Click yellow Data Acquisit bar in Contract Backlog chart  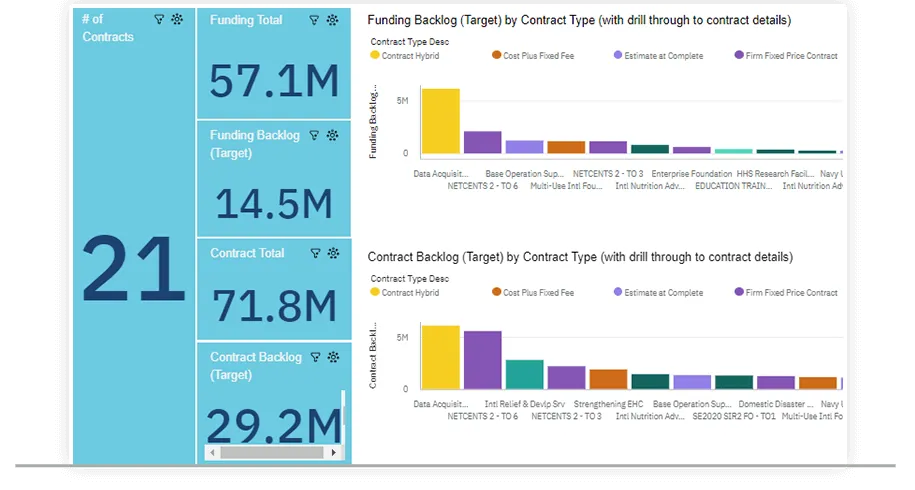441,358
